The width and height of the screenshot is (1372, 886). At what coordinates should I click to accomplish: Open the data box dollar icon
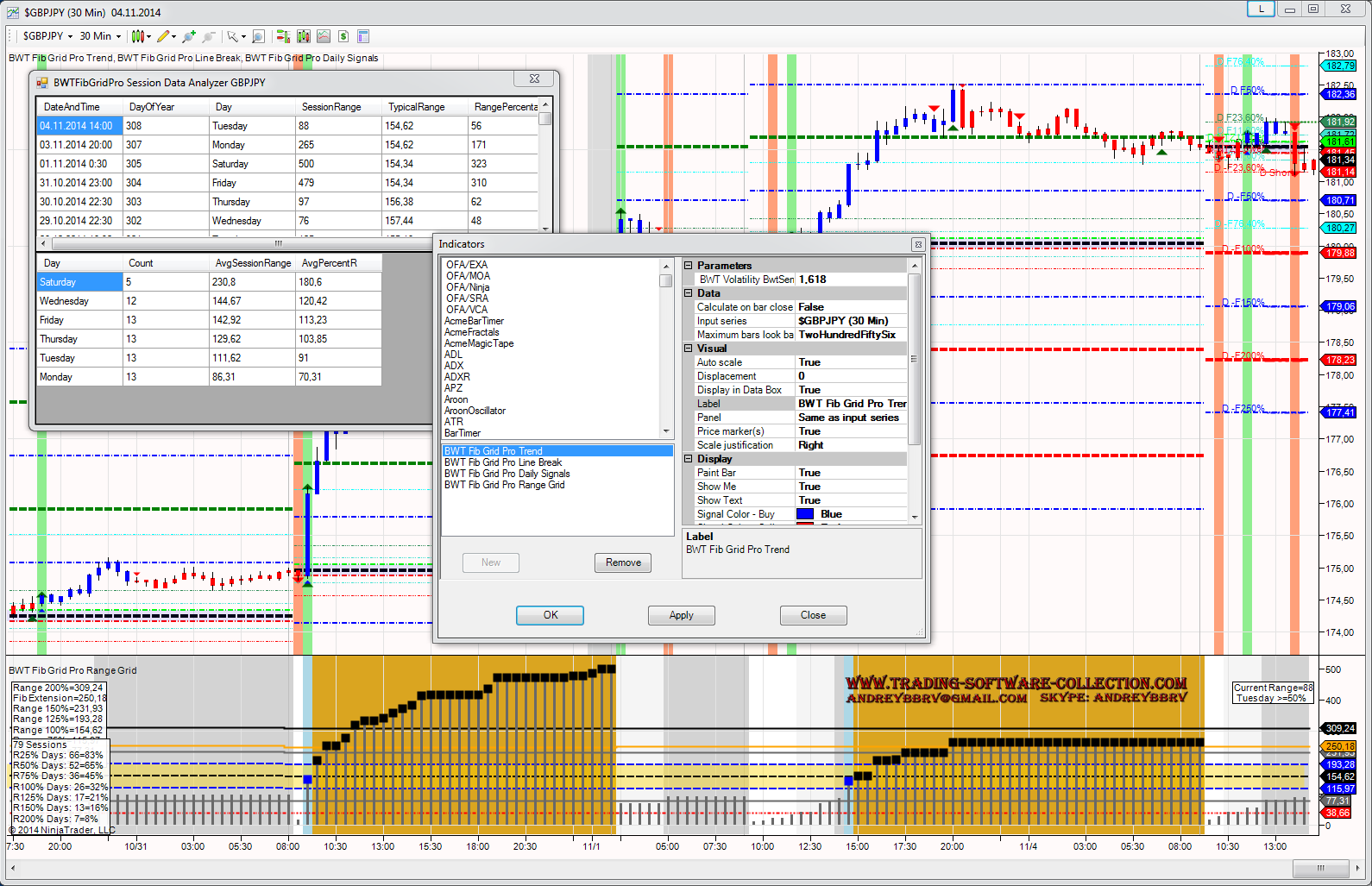pyautogui.click(x=343, y=36)
